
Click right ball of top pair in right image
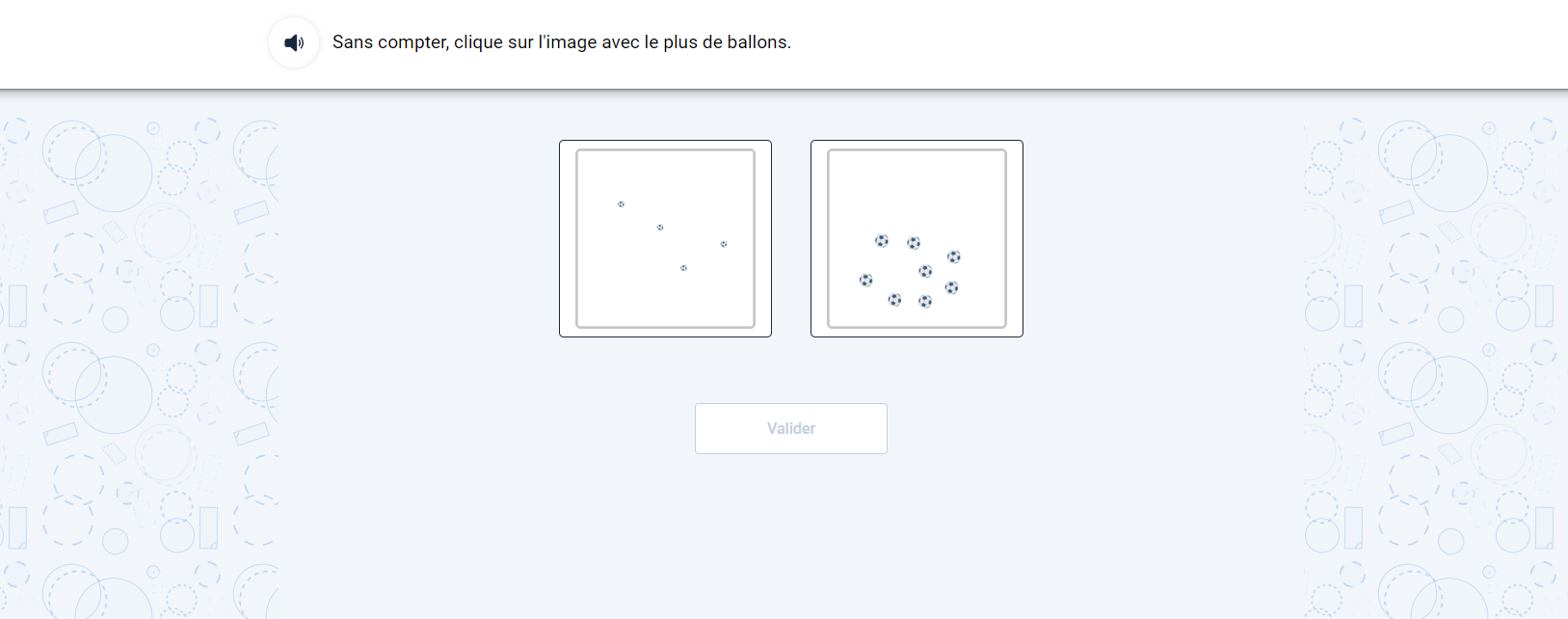coord(914,243)
